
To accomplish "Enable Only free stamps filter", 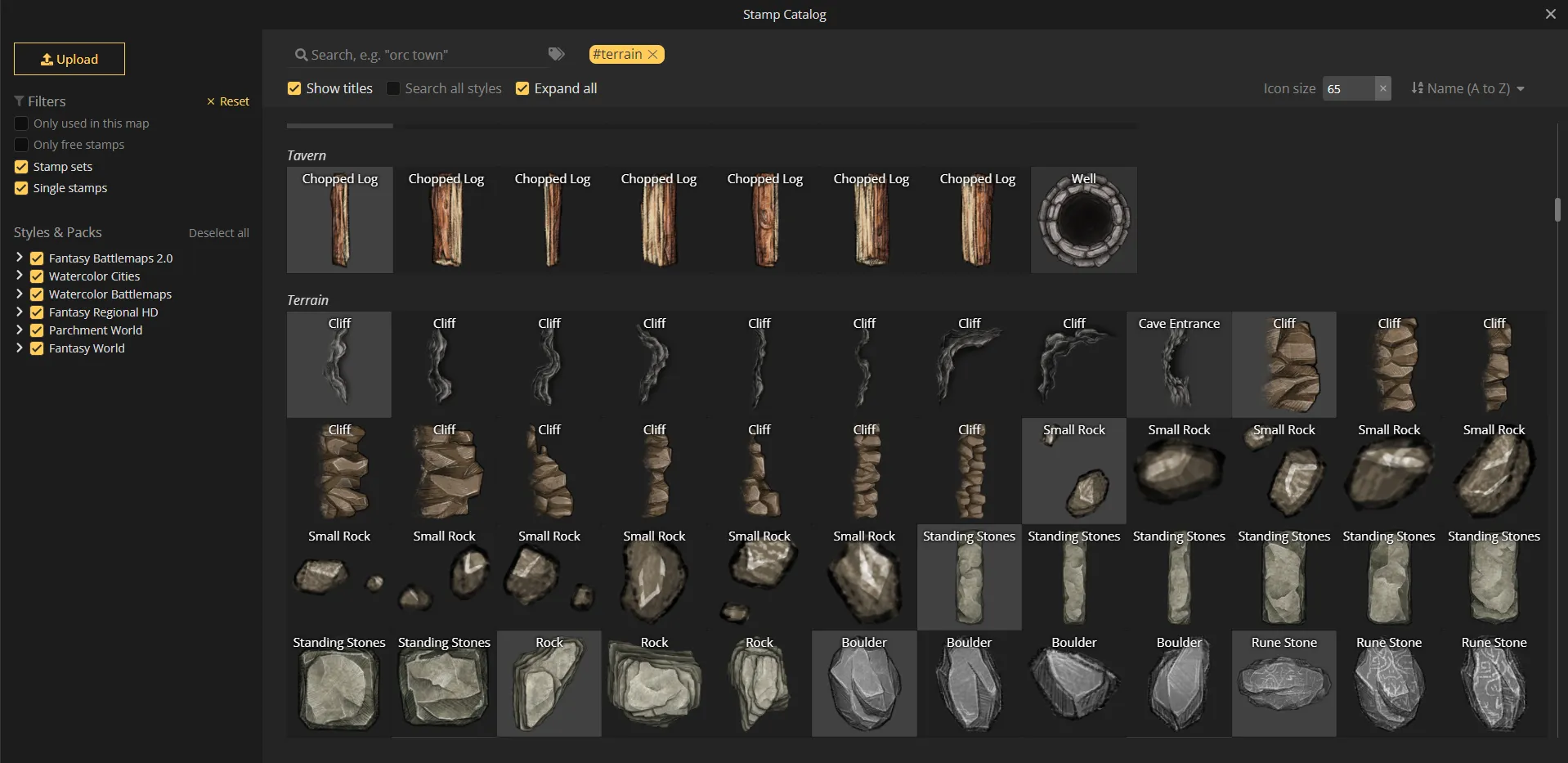I will pos(22,145).
